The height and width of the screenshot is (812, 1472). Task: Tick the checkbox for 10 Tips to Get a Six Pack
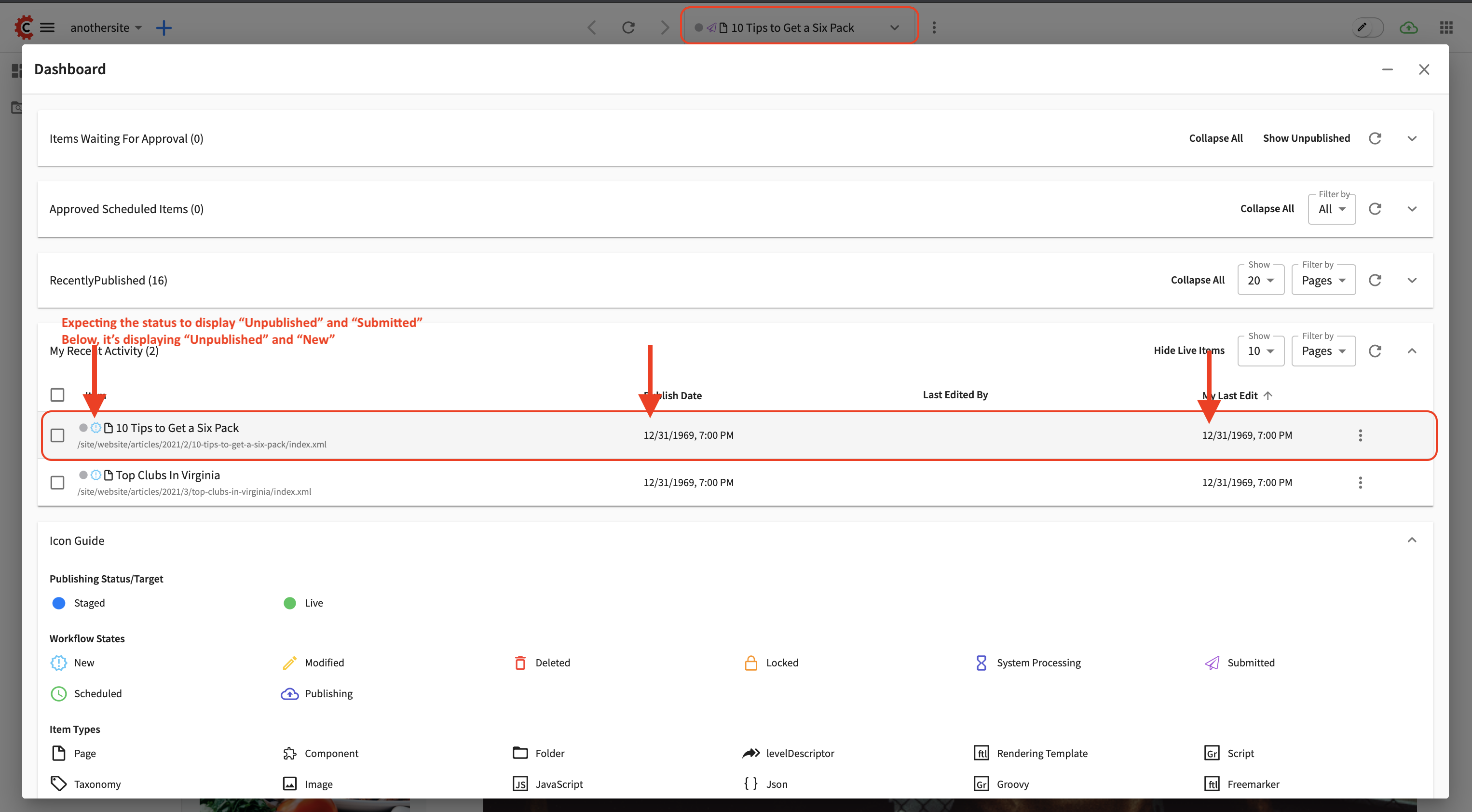coord(57,435)
